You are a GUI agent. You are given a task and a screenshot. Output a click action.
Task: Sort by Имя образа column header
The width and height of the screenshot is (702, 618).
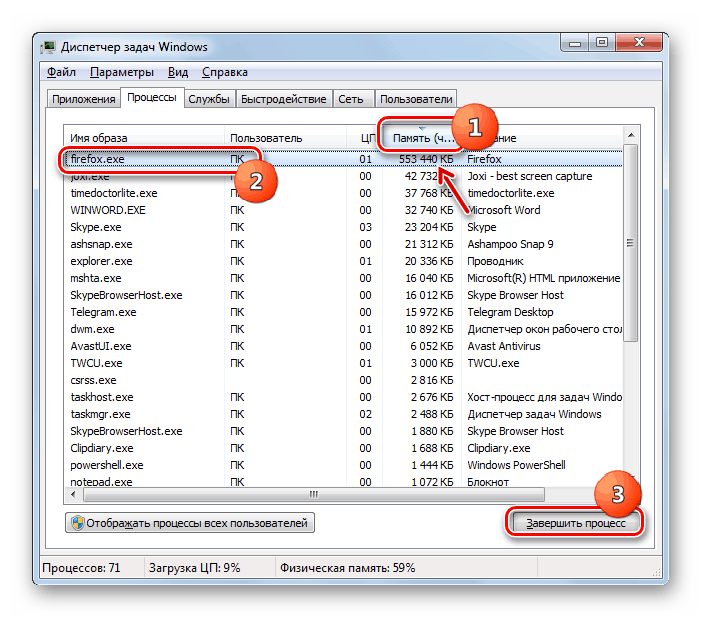[x=143, y=138]
